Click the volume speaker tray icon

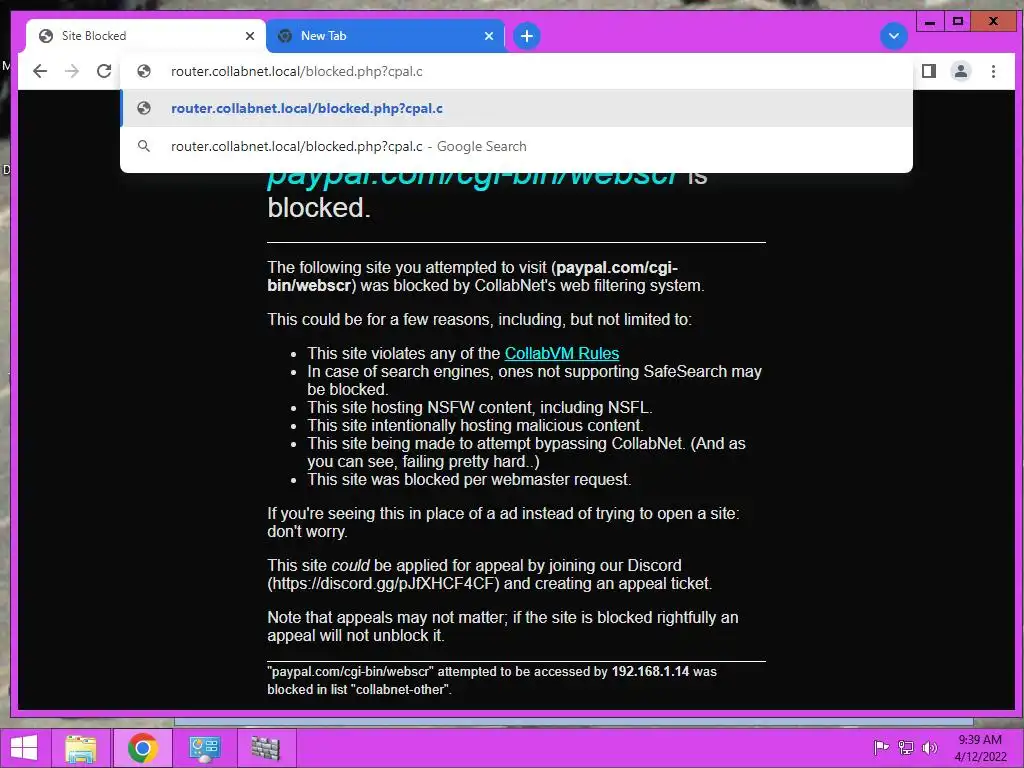(929, 747)
